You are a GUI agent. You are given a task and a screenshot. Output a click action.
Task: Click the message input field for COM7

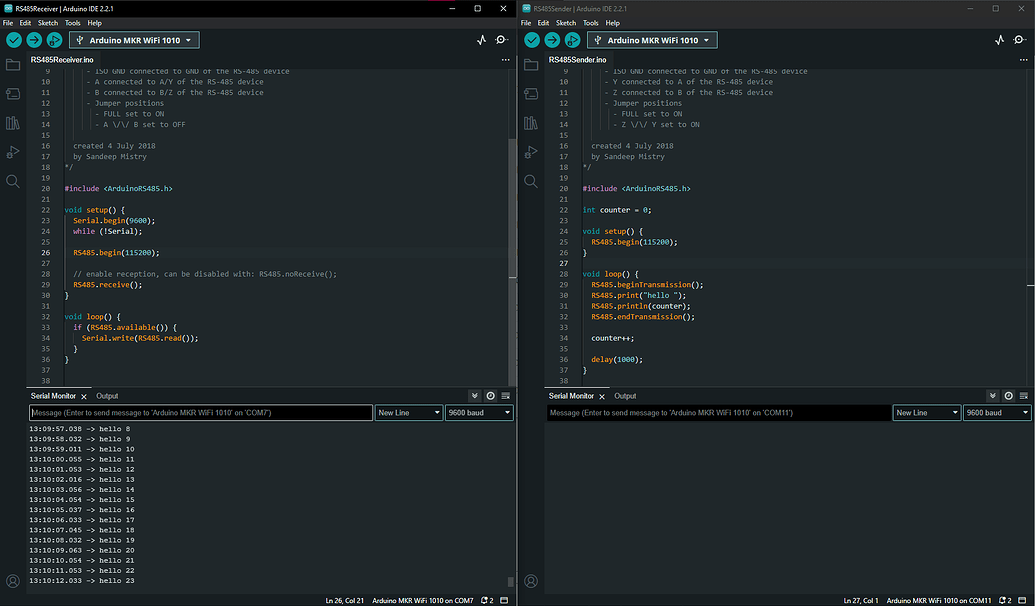click(x=200, y=412)
